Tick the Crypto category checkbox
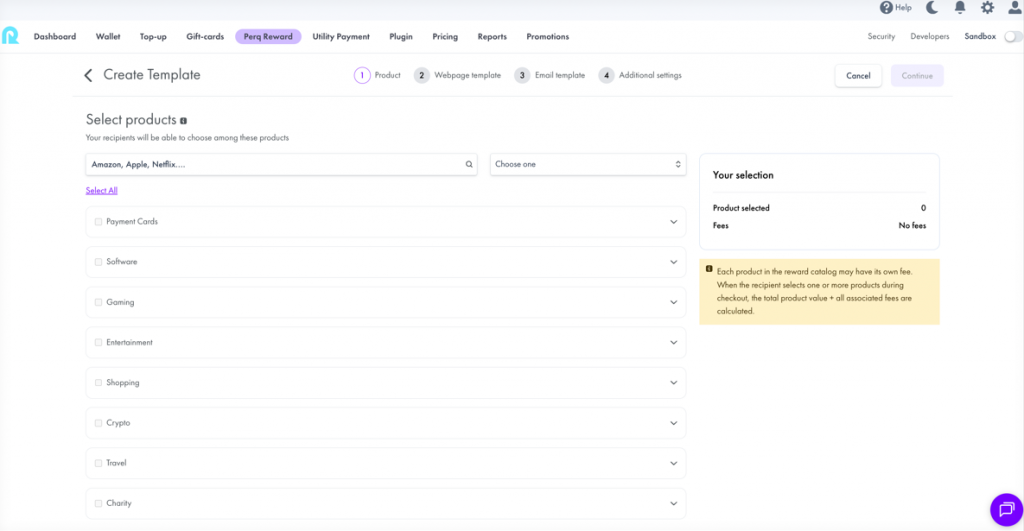This screenshot has width=1024, height=531. coord(98,423)
